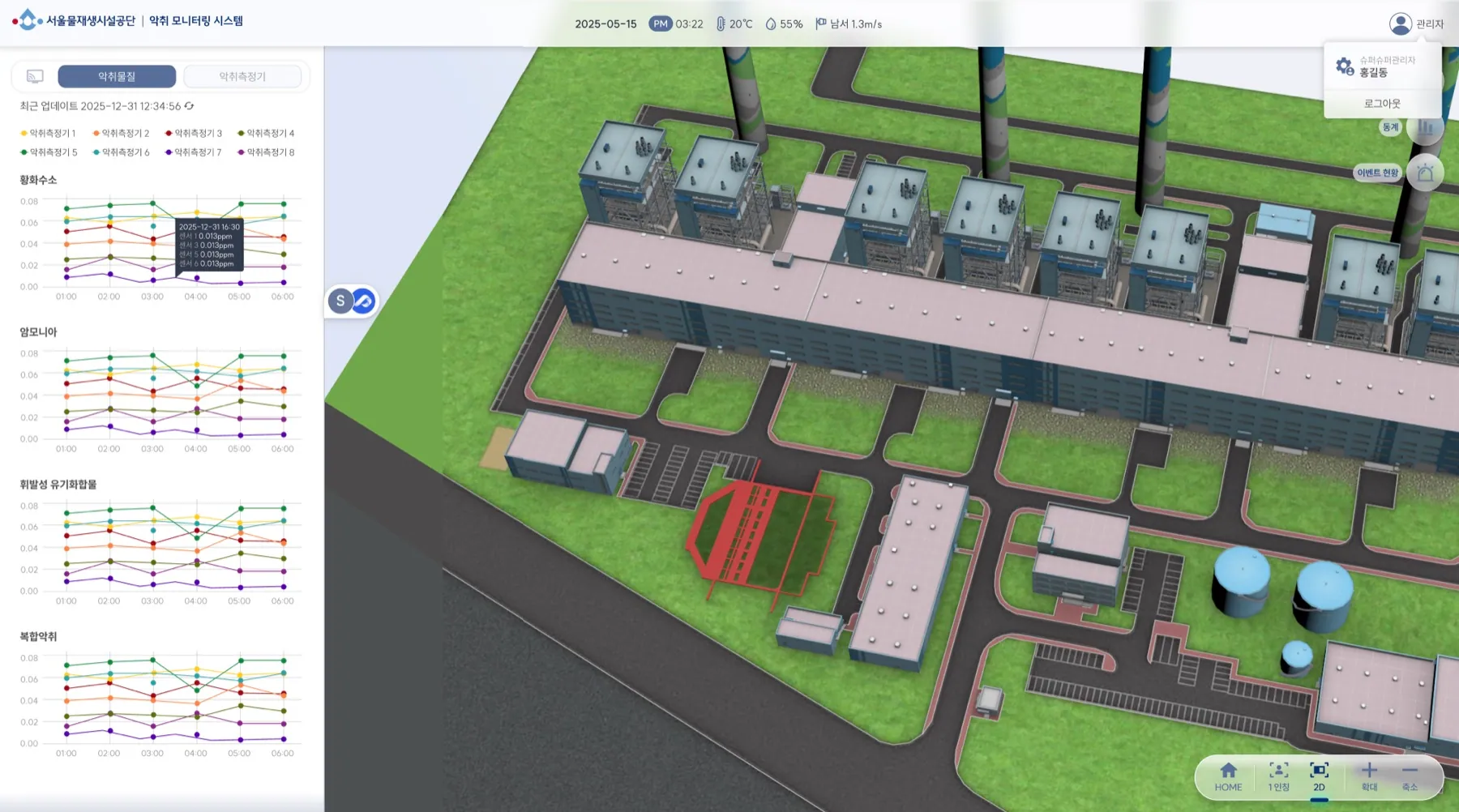This screenshot has width=1459, height=812.
Task: Click the 복합악취 chart heading
Action: point(38,637)
